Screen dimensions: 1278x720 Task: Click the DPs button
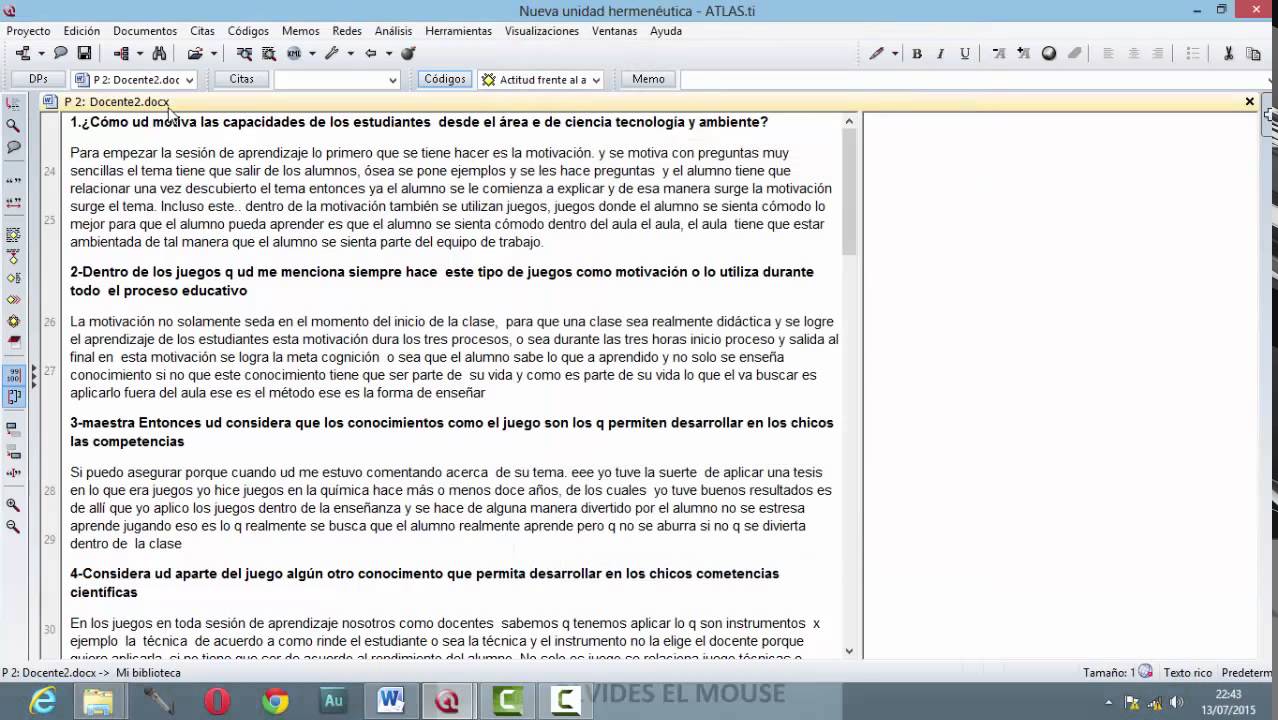pyautogui.click(x=38, y=79)
